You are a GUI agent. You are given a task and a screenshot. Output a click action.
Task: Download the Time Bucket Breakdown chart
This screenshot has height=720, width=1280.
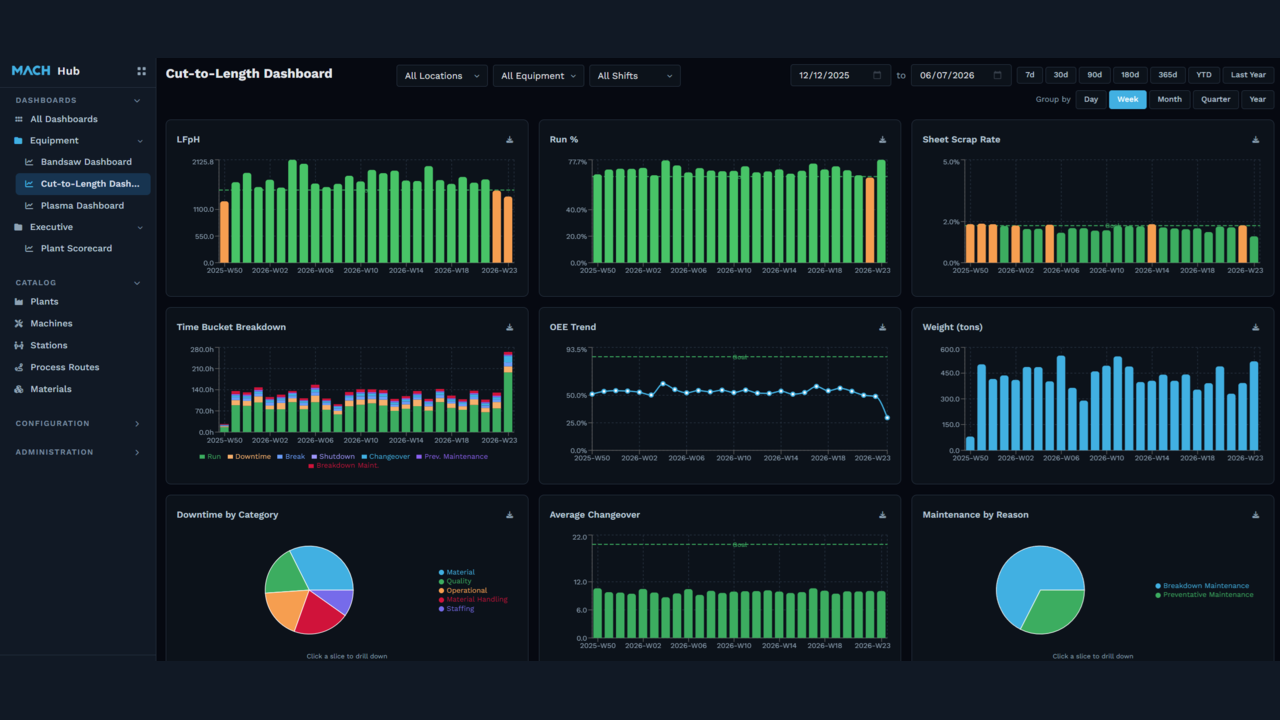click(x=509, y=327)
